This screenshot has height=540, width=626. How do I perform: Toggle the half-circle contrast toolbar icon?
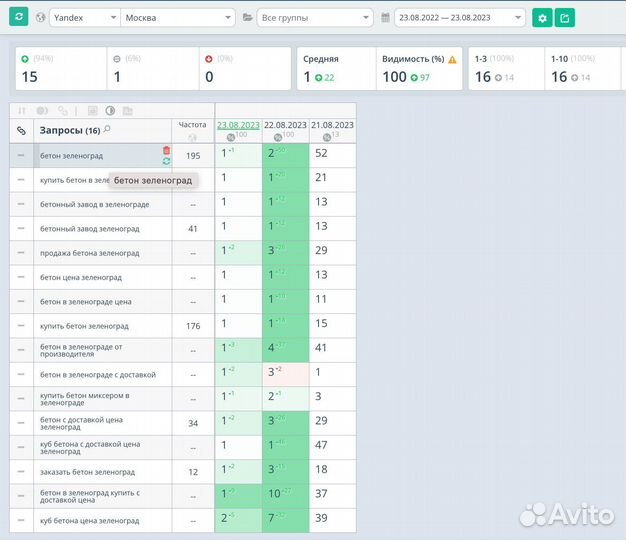pos(110,111)
